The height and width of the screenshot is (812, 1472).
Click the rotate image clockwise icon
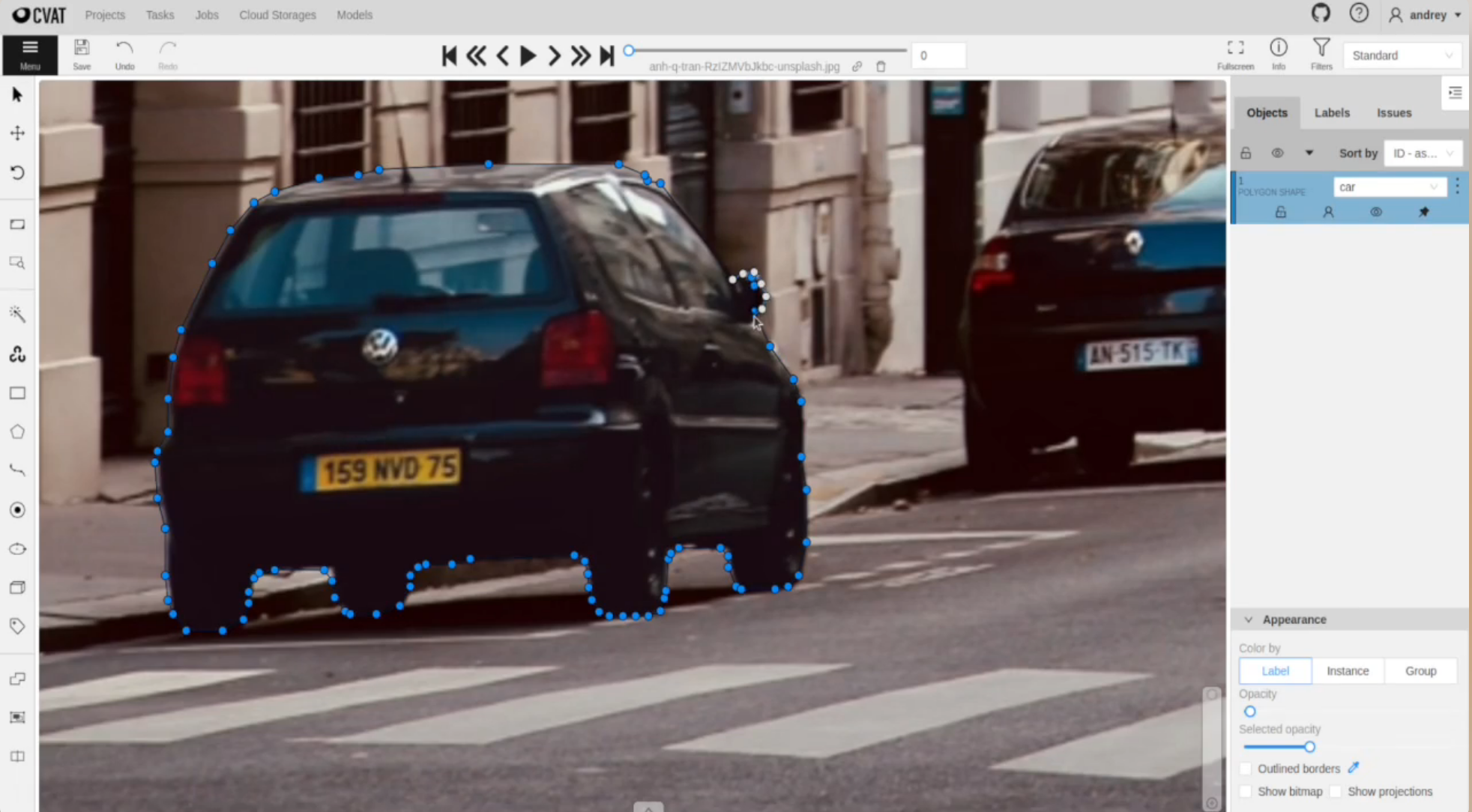tap(17, 172)
